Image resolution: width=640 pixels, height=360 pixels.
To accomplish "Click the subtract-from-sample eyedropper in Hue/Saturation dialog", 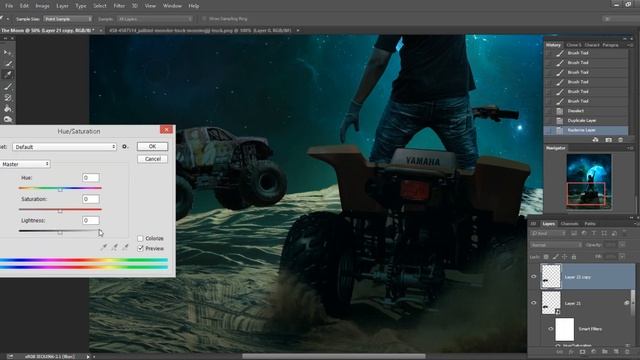I will [x=125, y=247].
